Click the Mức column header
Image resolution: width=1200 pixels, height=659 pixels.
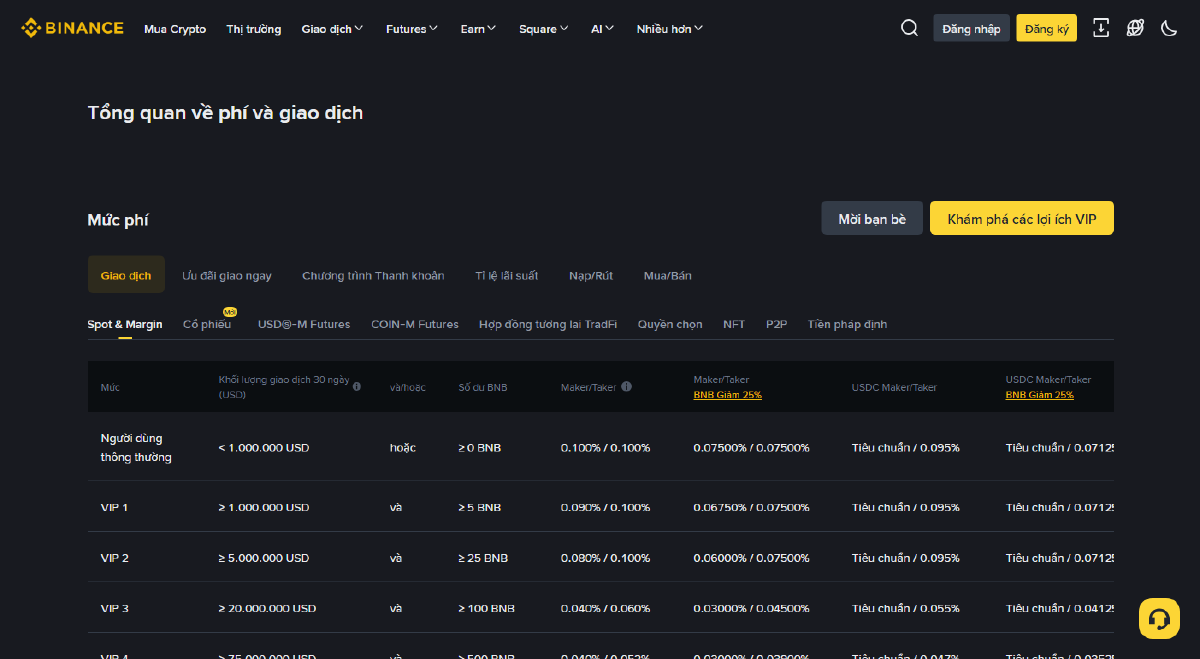pyautogui.click(x=109, y=387)
